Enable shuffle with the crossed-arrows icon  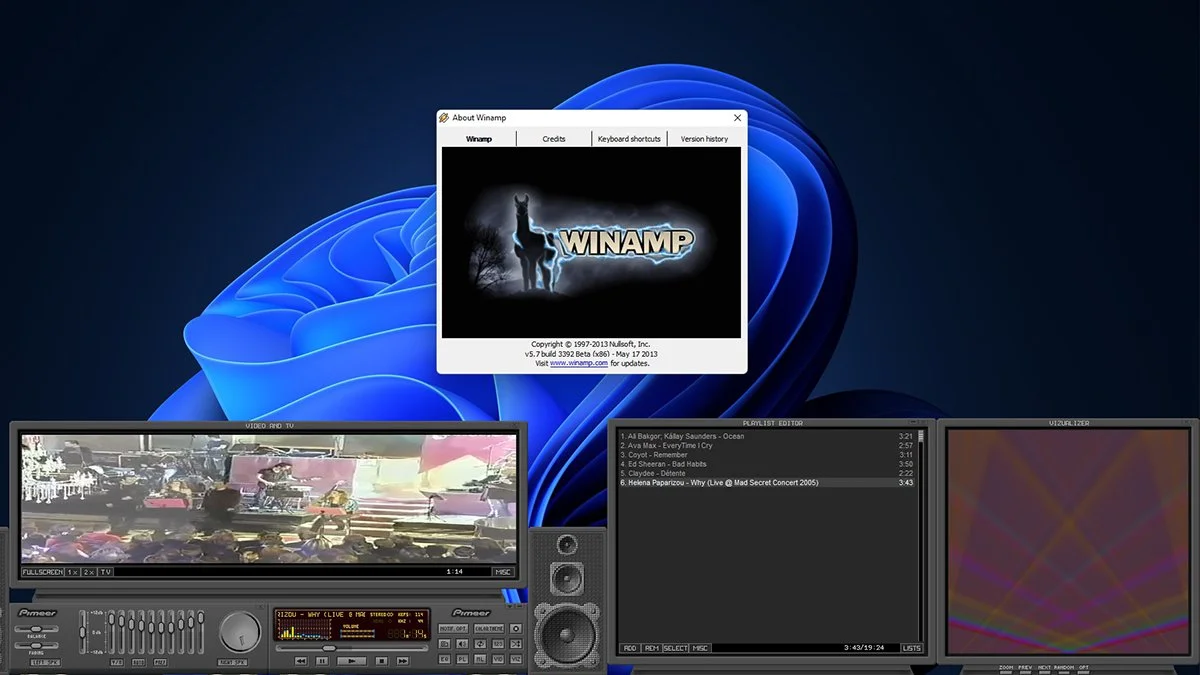[x=516, y=644]
